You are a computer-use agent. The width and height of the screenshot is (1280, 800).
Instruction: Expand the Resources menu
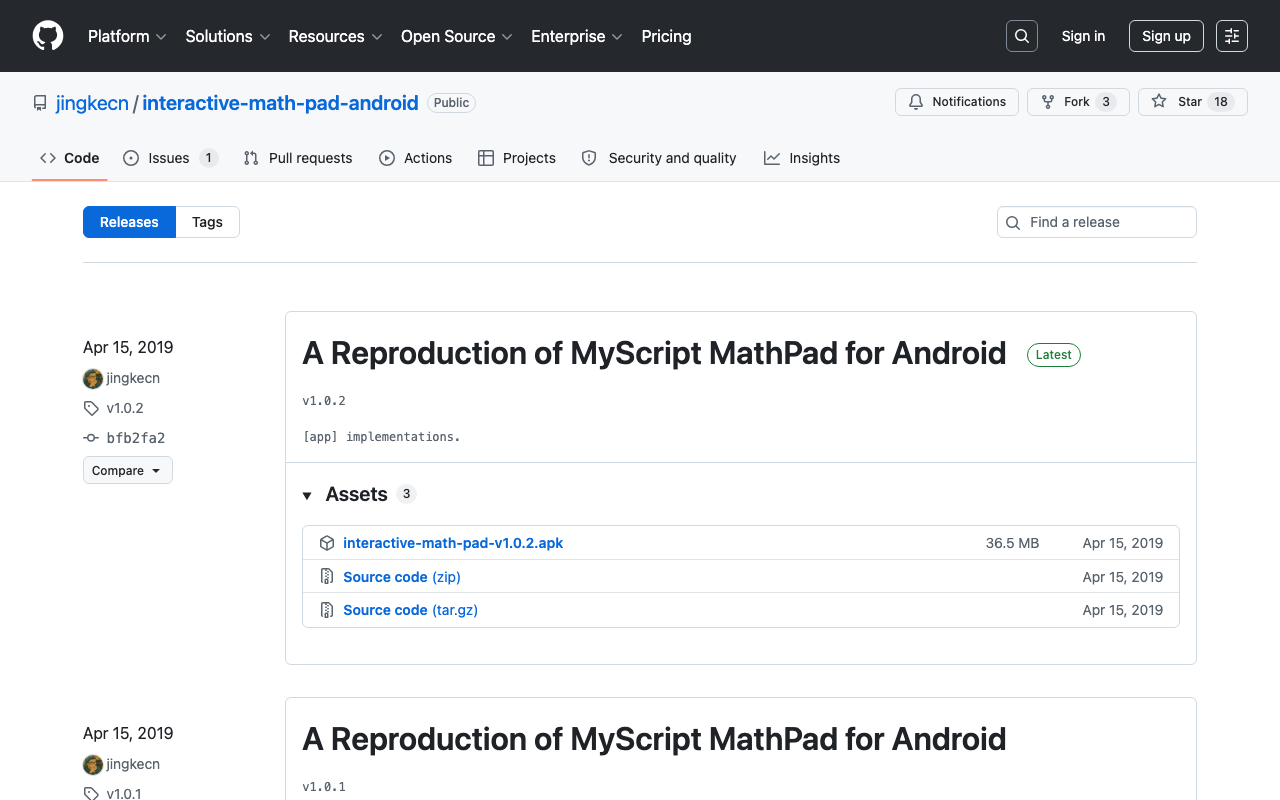336,36
